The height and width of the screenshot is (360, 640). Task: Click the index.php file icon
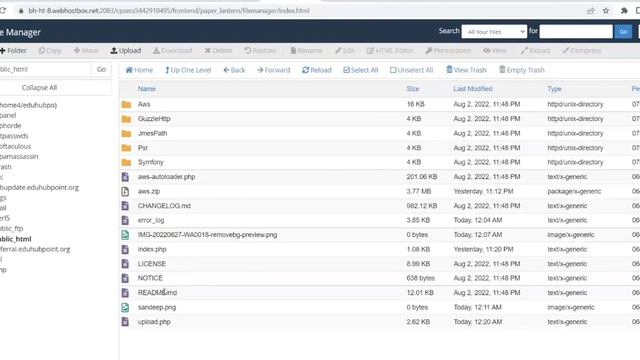click(125, 249)
